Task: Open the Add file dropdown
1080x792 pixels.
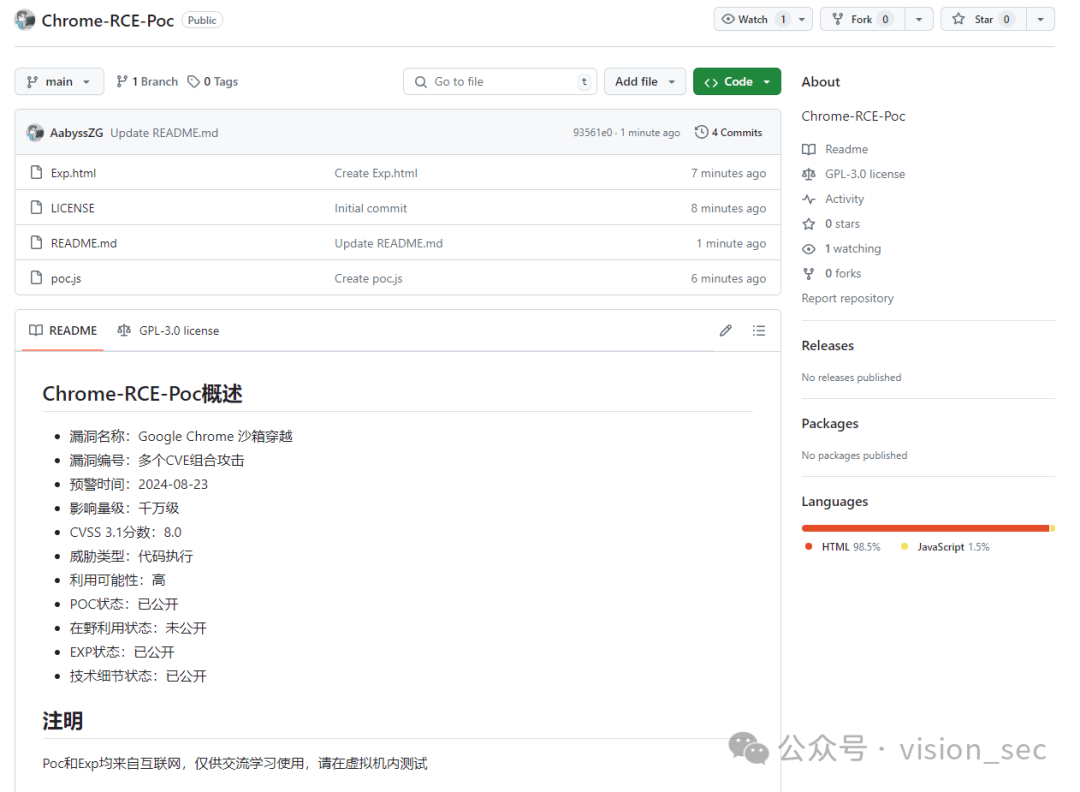Action: (x=645, y=81)
